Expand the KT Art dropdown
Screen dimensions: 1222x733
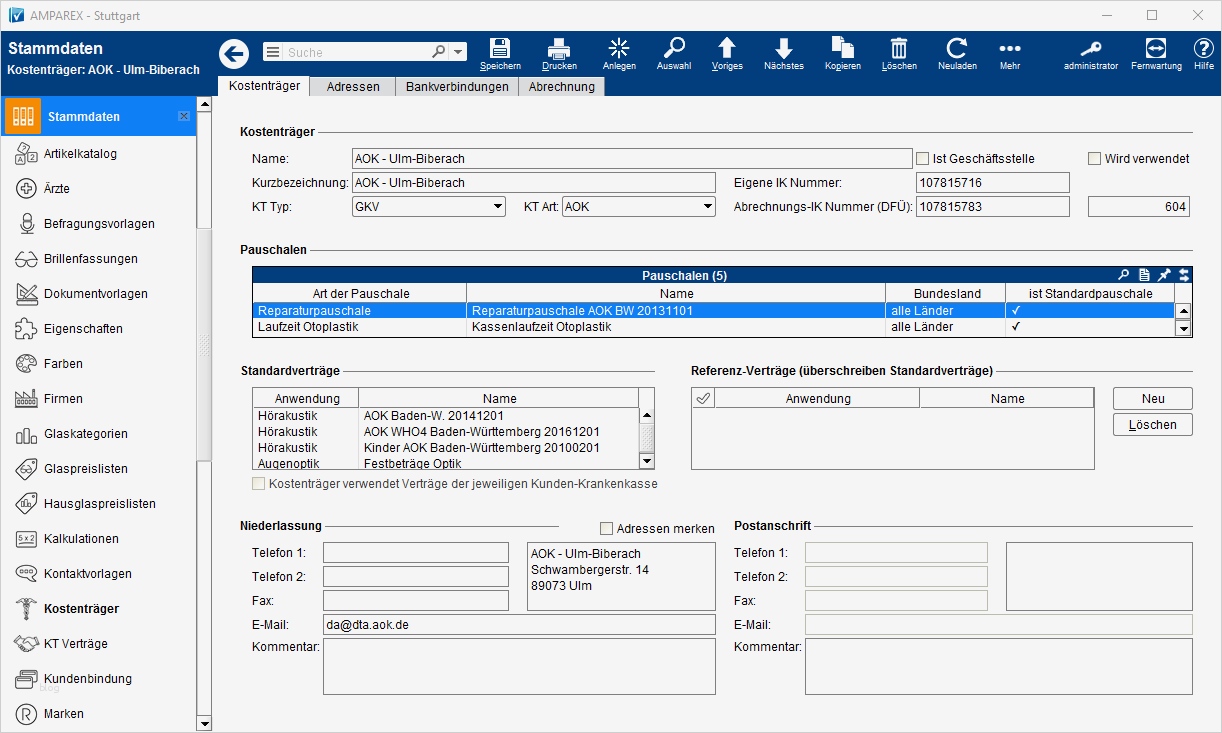pyautogui.click(x=707, y=207)
